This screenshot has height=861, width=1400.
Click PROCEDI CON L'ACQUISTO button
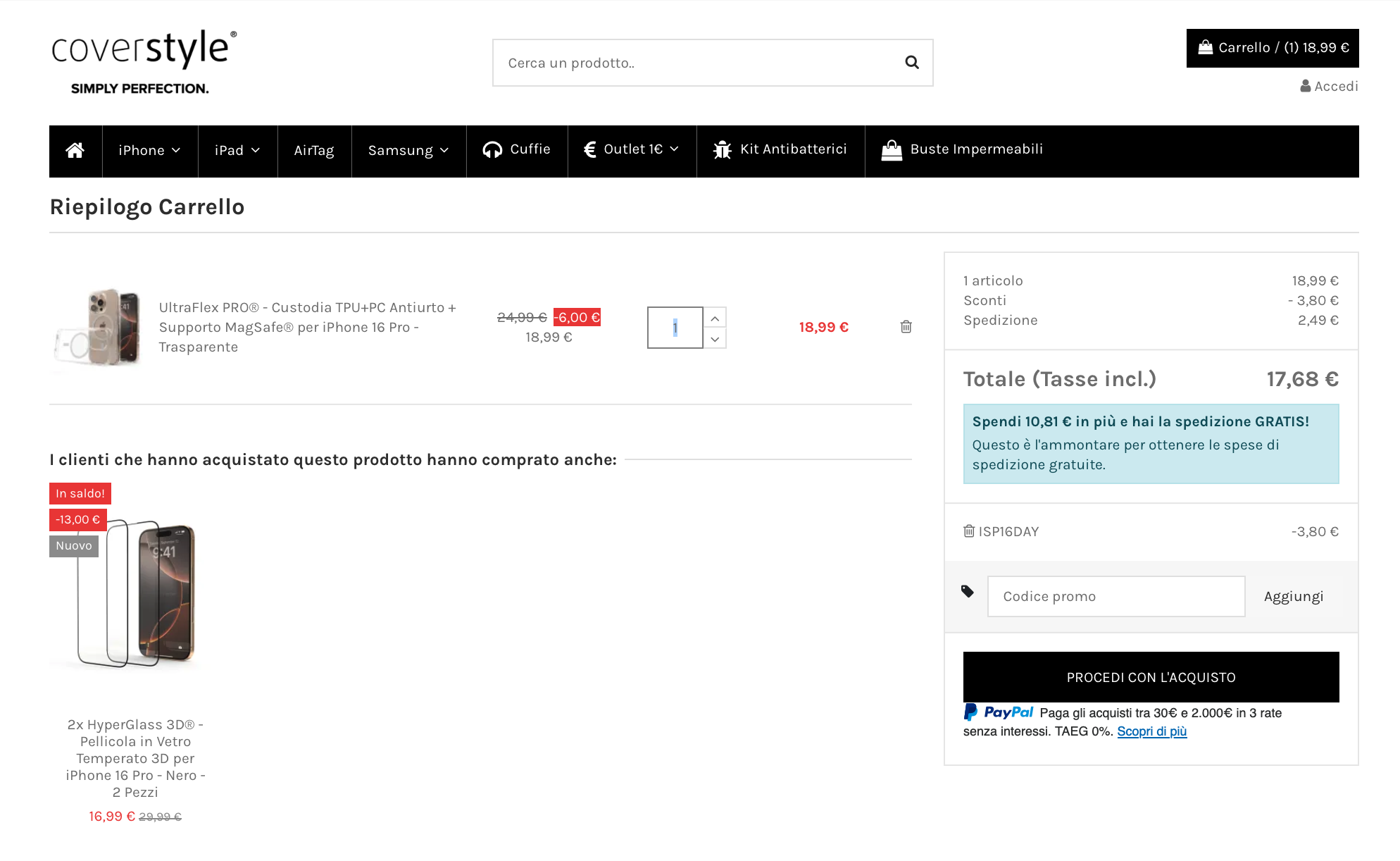pyautogui.click(x=1151, y=677)
